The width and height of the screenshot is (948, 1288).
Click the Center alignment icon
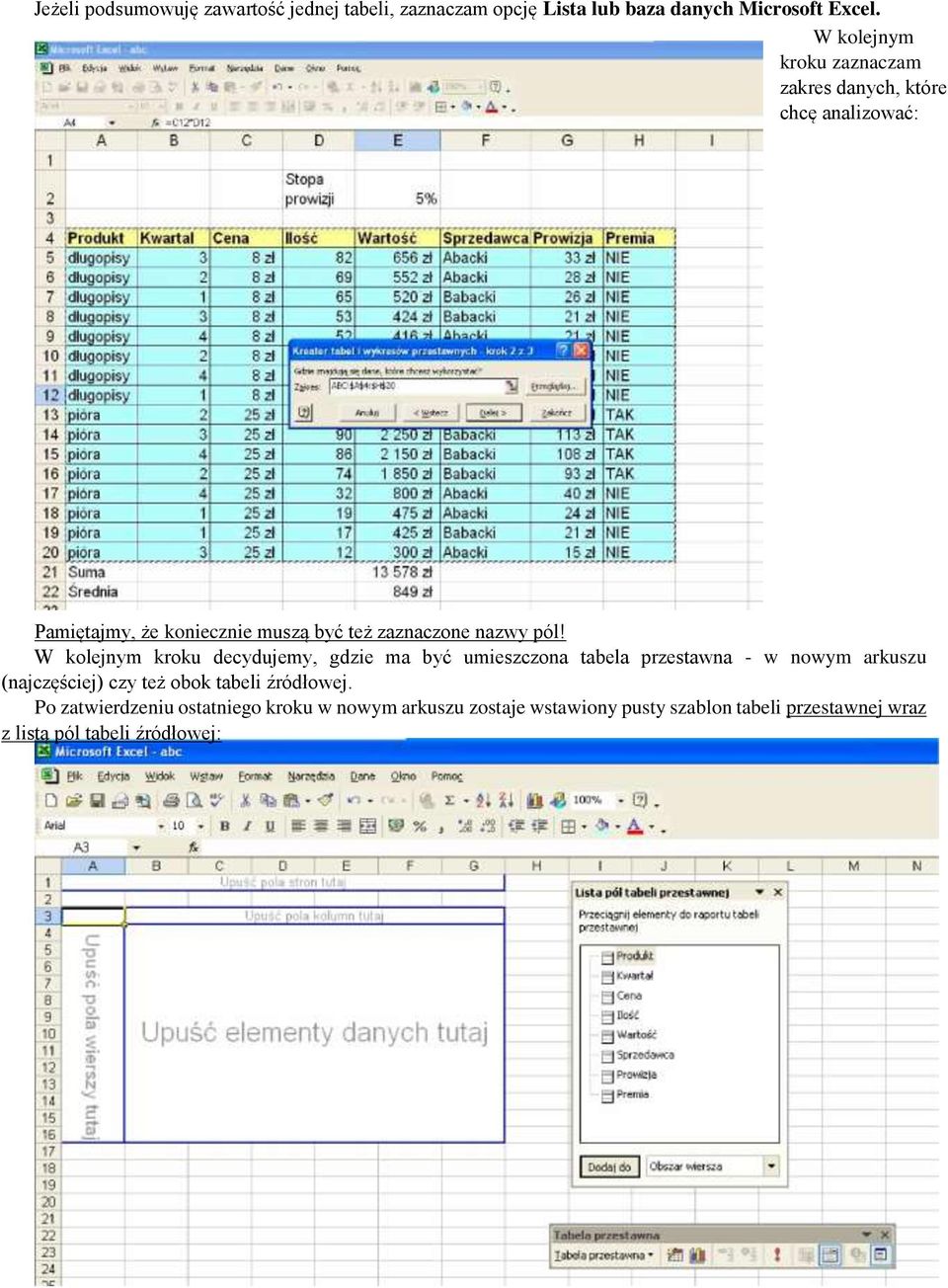point(320,826)
